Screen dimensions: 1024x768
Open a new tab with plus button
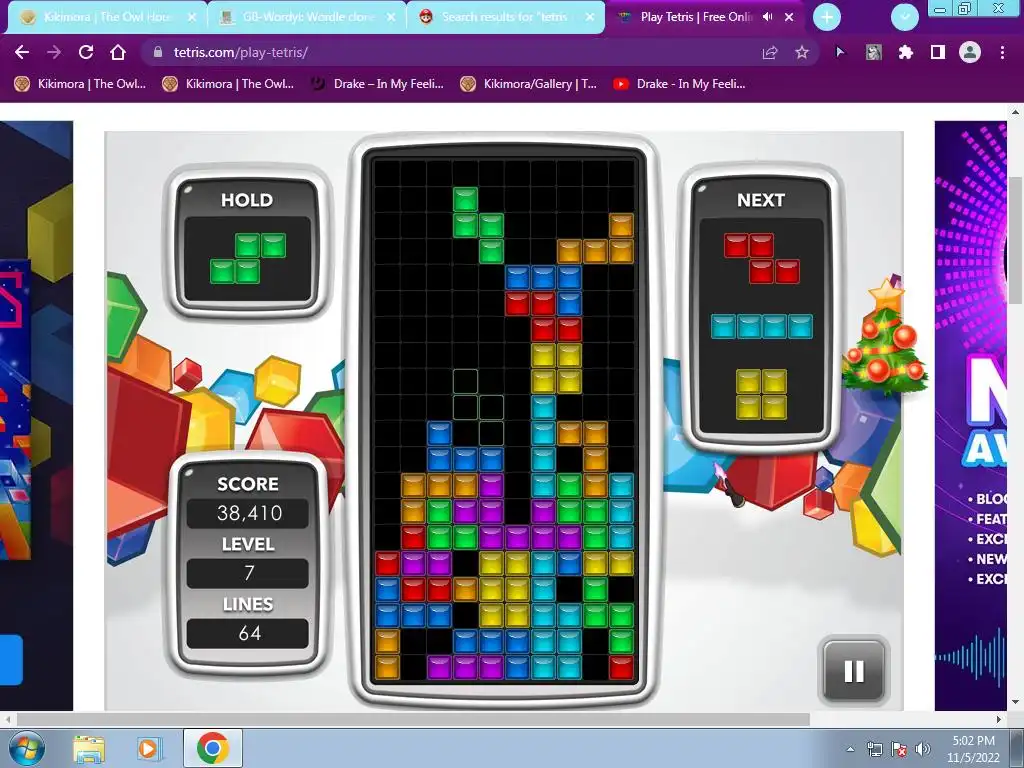click(x=827, y=18)
